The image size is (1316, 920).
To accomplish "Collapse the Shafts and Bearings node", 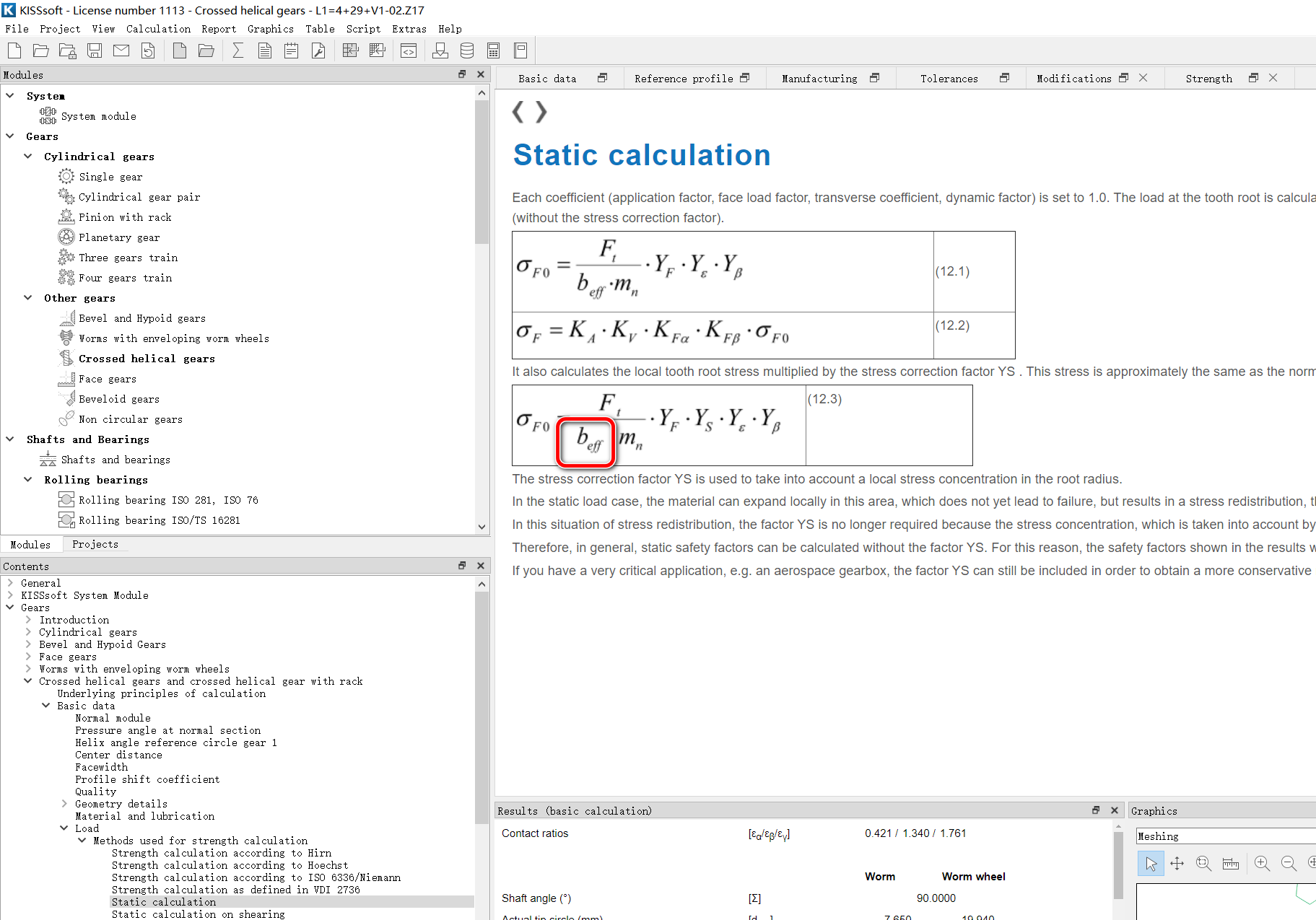I will (x=10, y=439).
